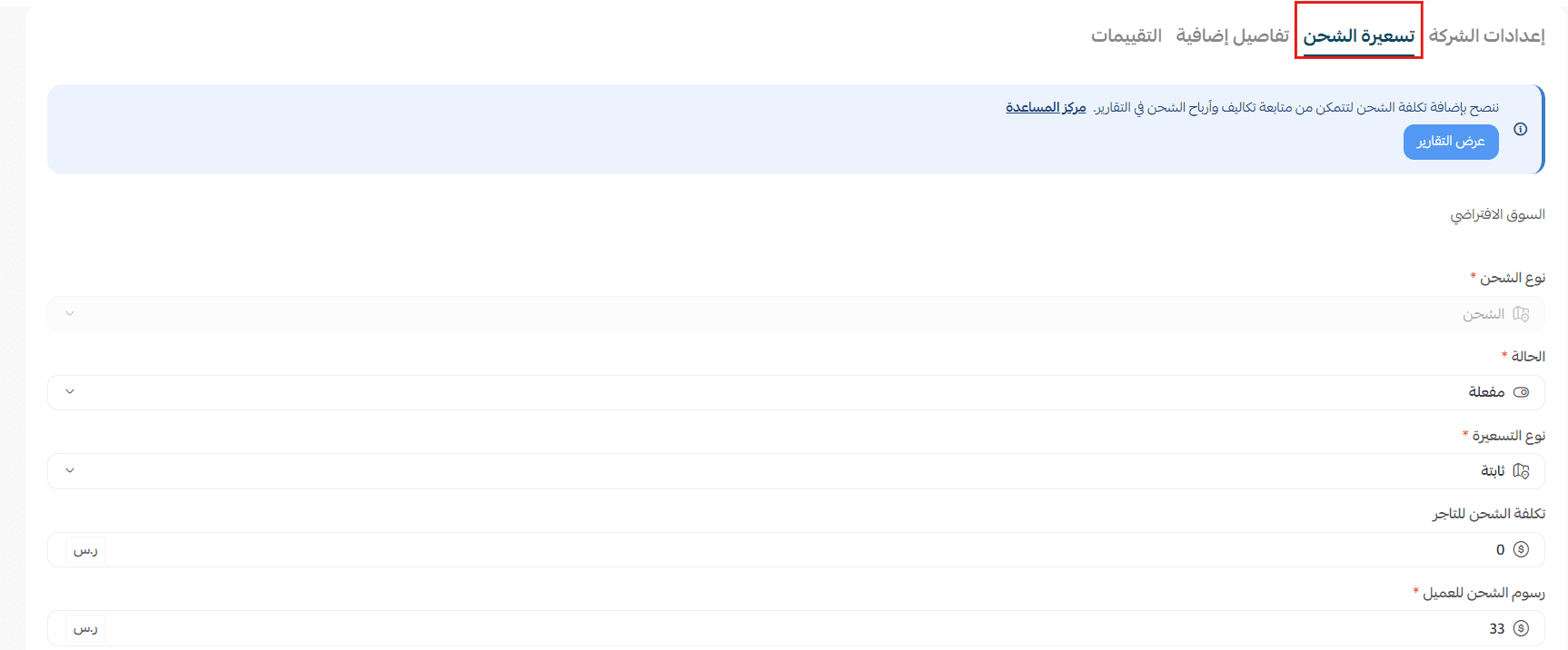Expand the نوع التسعيرة pricing type dropdown
Viewport: 1568px width, 650px height.
(x=796, y=471)
